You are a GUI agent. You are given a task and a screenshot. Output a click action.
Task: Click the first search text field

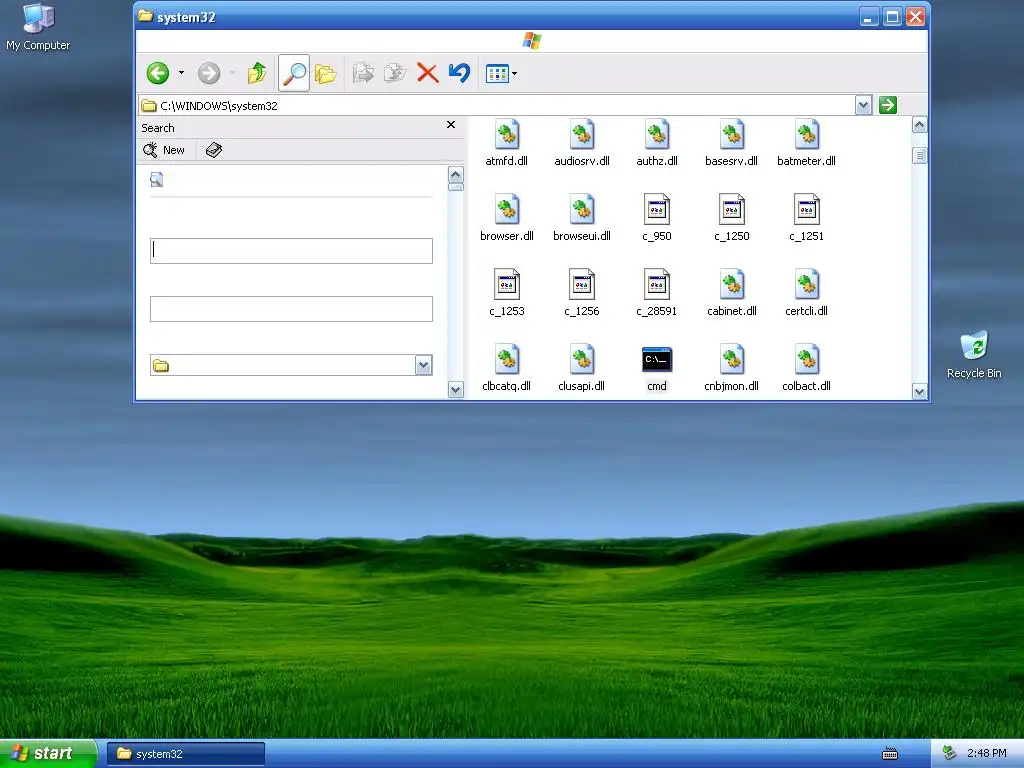coord(291,251)
